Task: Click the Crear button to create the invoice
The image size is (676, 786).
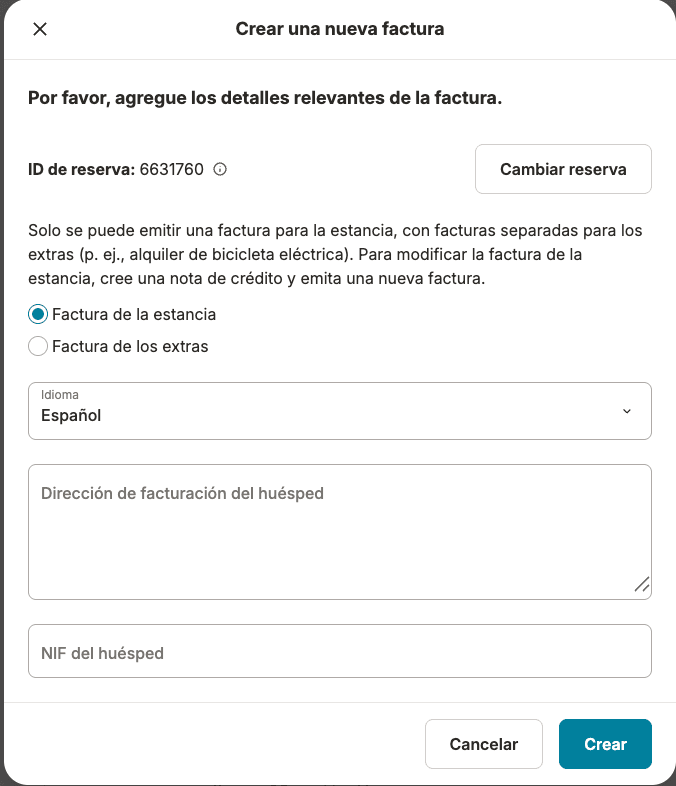Action: [605, 744]
